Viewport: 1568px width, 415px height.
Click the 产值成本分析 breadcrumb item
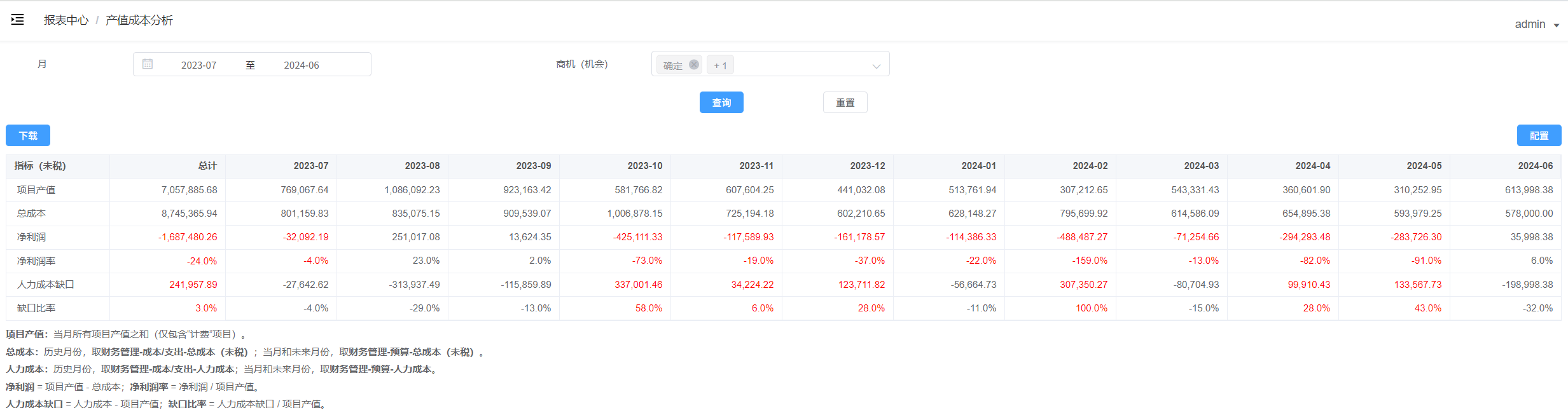139,20
